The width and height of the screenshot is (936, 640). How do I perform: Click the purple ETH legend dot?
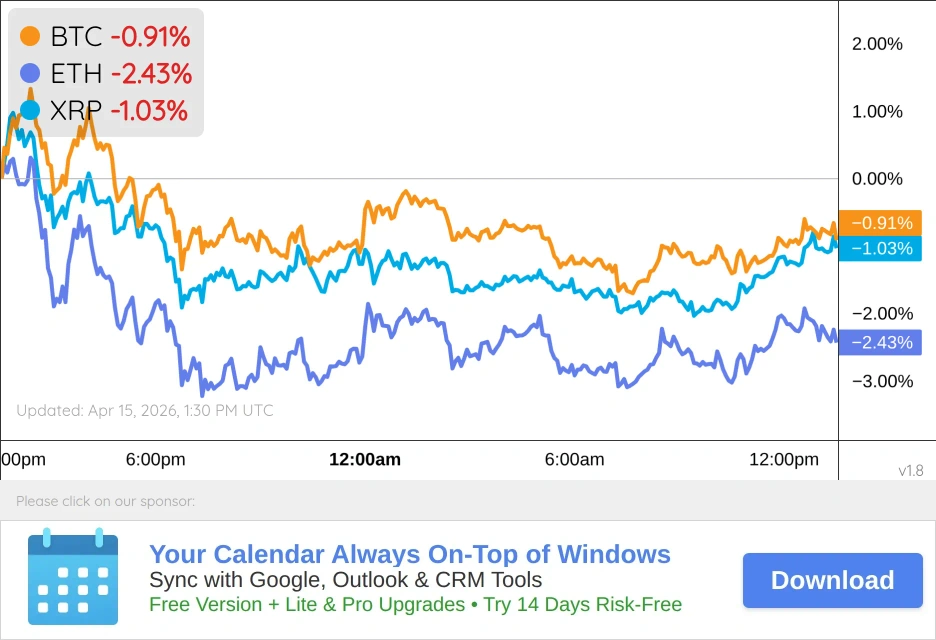tap(30, 73)
